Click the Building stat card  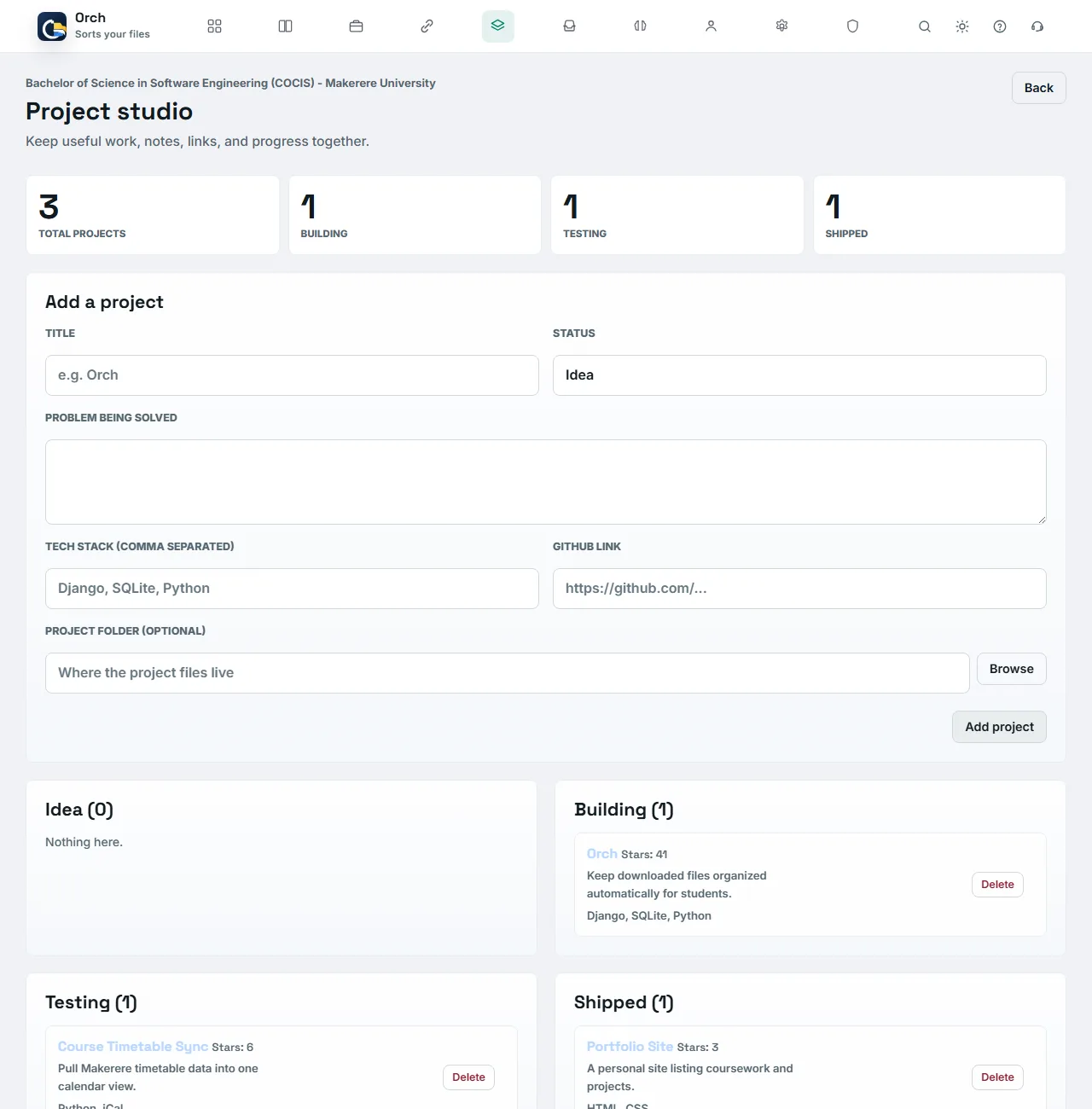coord(415,215)
